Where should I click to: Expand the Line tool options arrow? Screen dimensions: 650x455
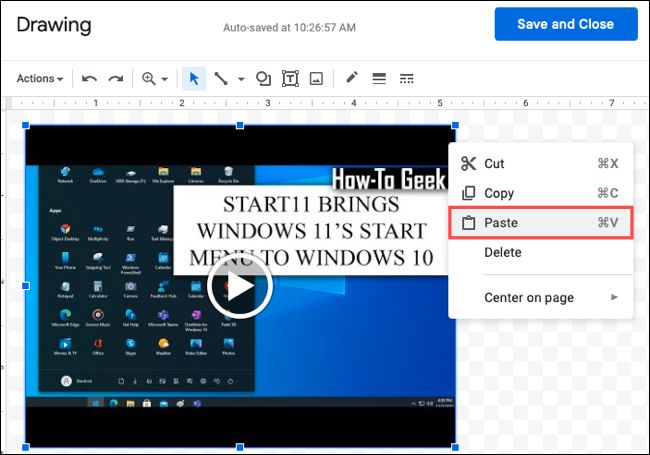[241, 79]
